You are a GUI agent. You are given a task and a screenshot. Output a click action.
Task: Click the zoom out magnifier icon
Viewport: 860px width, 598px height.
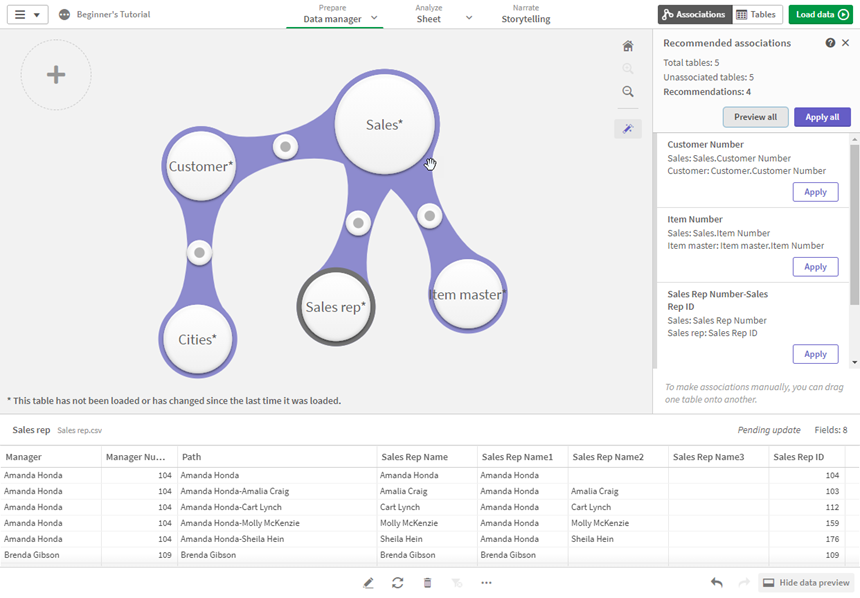coord(628,91)
